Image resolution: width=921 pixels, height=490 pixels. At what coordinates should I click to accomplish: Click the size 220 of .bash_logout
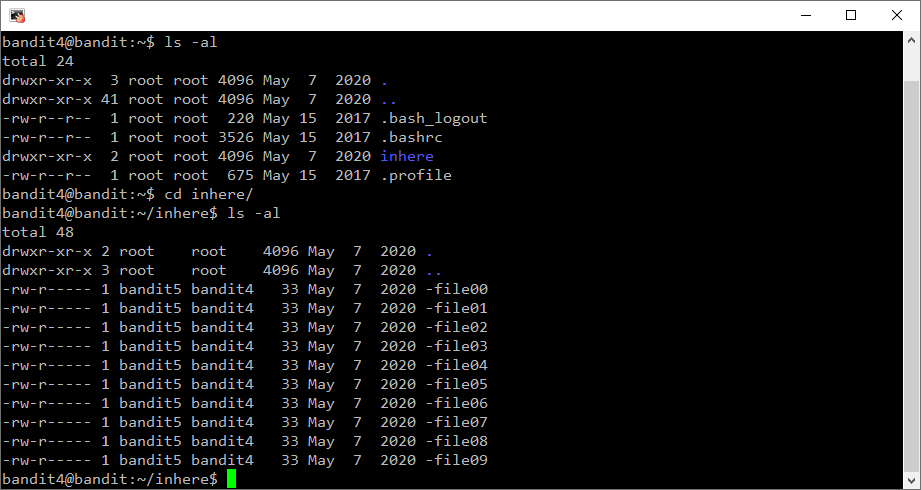tap(240, 119)
